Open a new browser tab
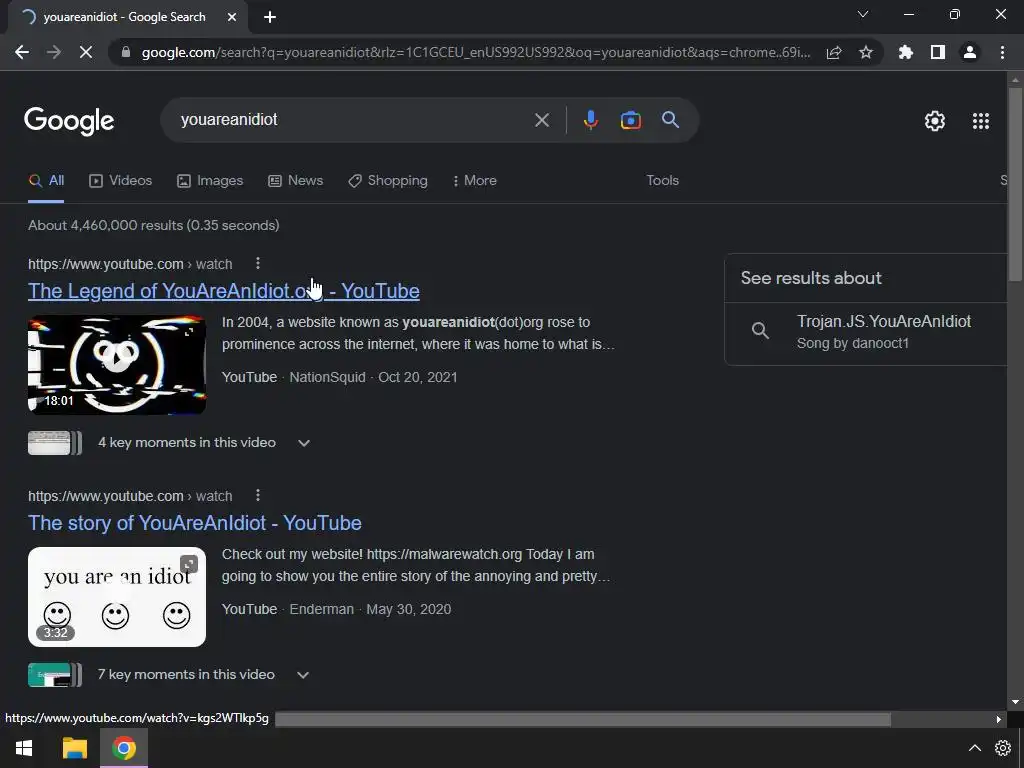1024x768 pixels. click(x=270, y=17)
